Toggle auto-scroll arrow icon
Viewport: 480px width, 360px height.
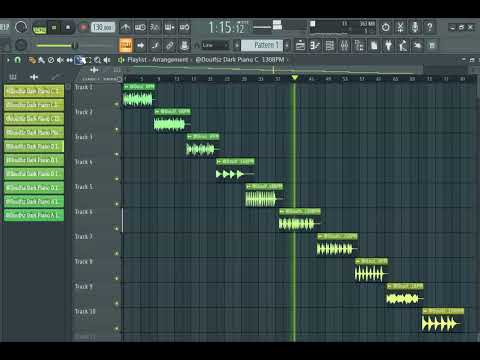tap(140, 45)
